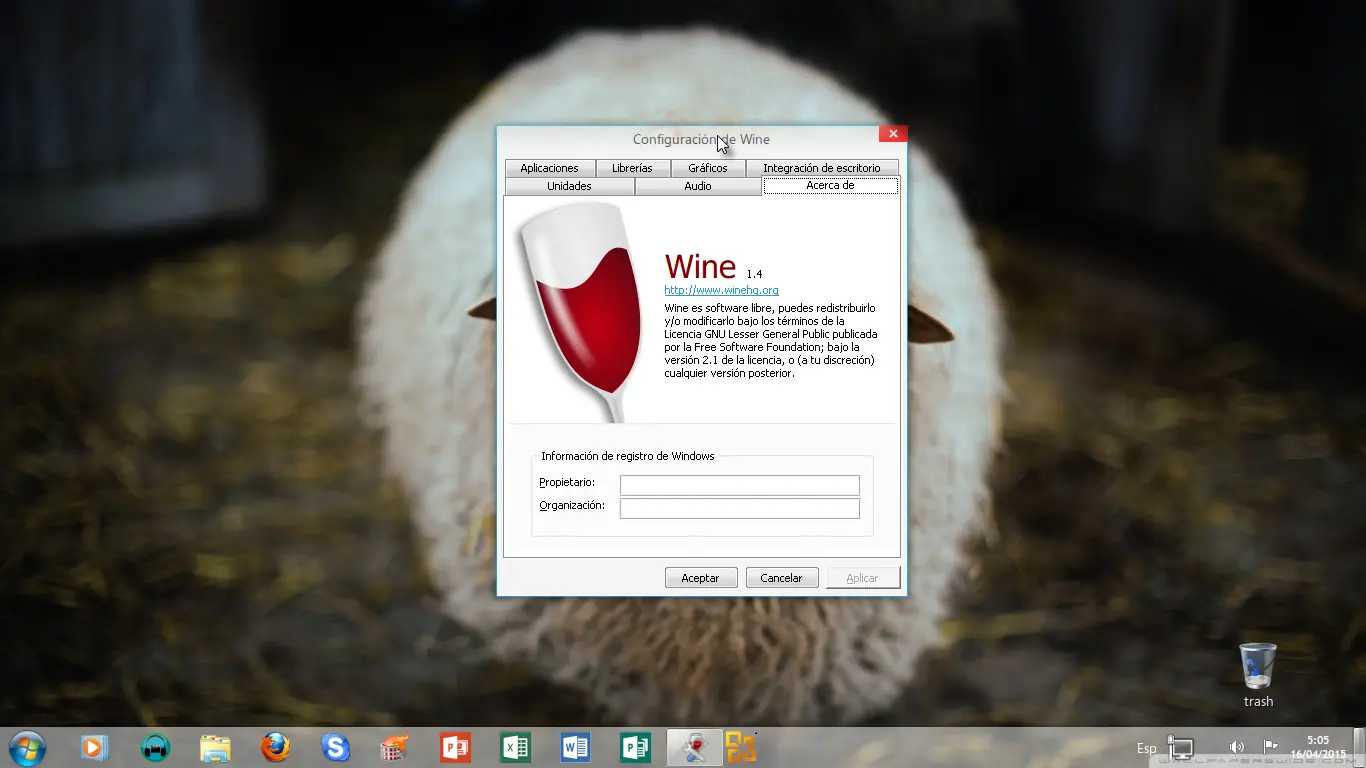This screenshot has width=1366, height=768.
Task: Open the Integración de escritorio tab
Action: coord(822,168)
